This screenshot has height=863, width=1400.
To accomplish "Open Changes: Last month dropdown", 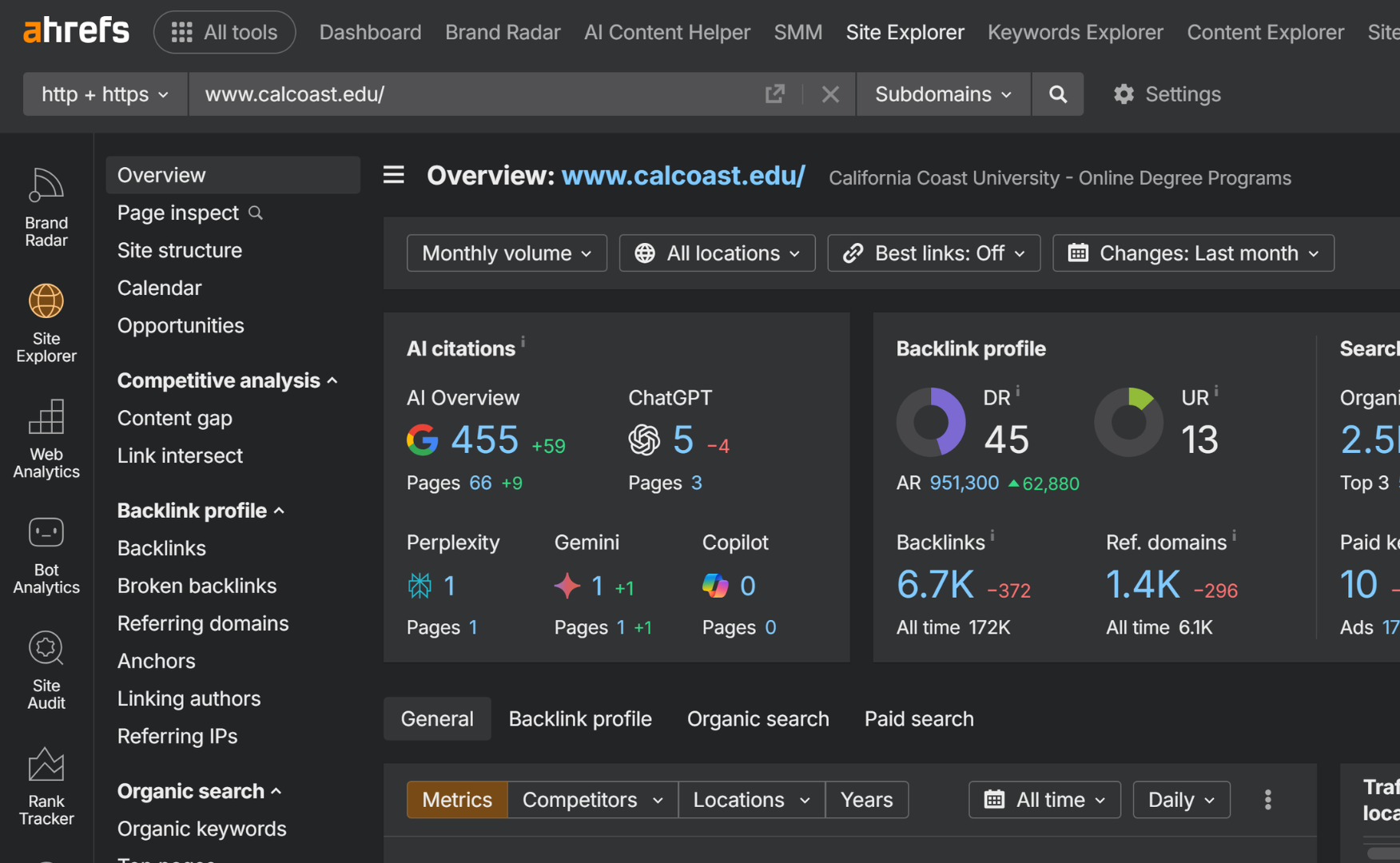I will coord(1193,253).
